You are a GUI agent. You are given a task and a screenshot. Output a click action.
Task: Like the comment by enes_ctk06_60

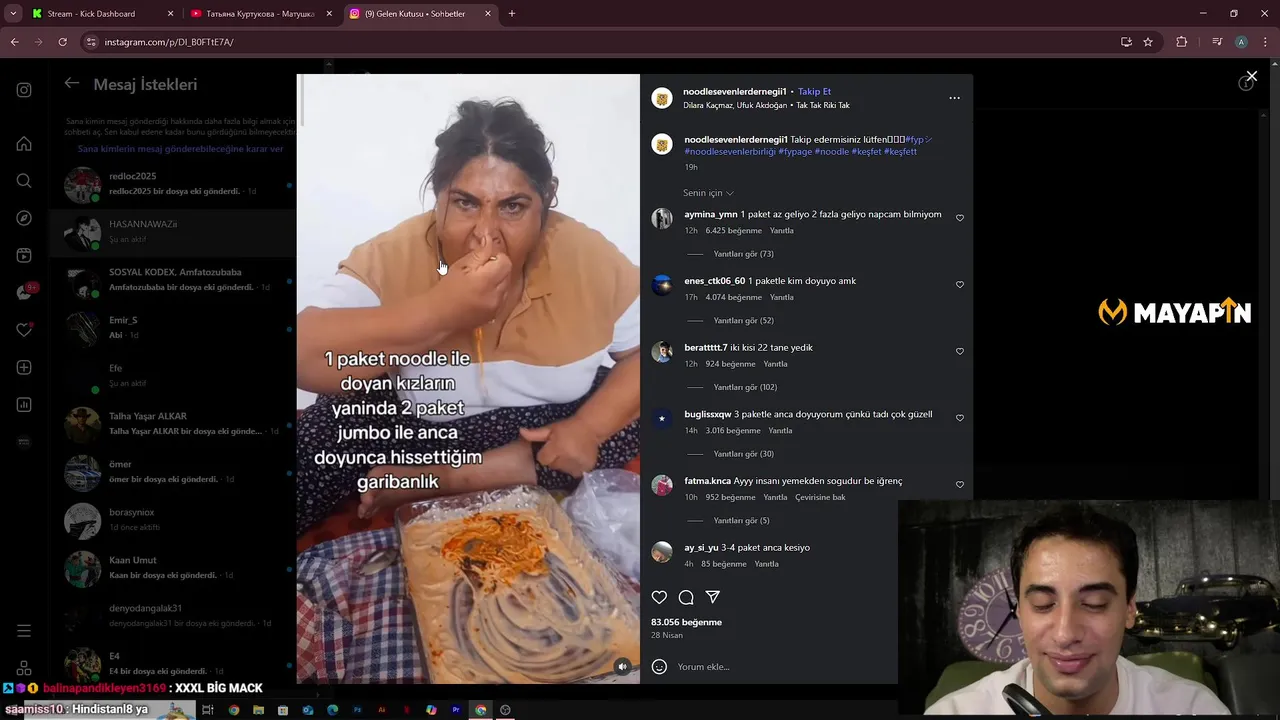[960, 285]
